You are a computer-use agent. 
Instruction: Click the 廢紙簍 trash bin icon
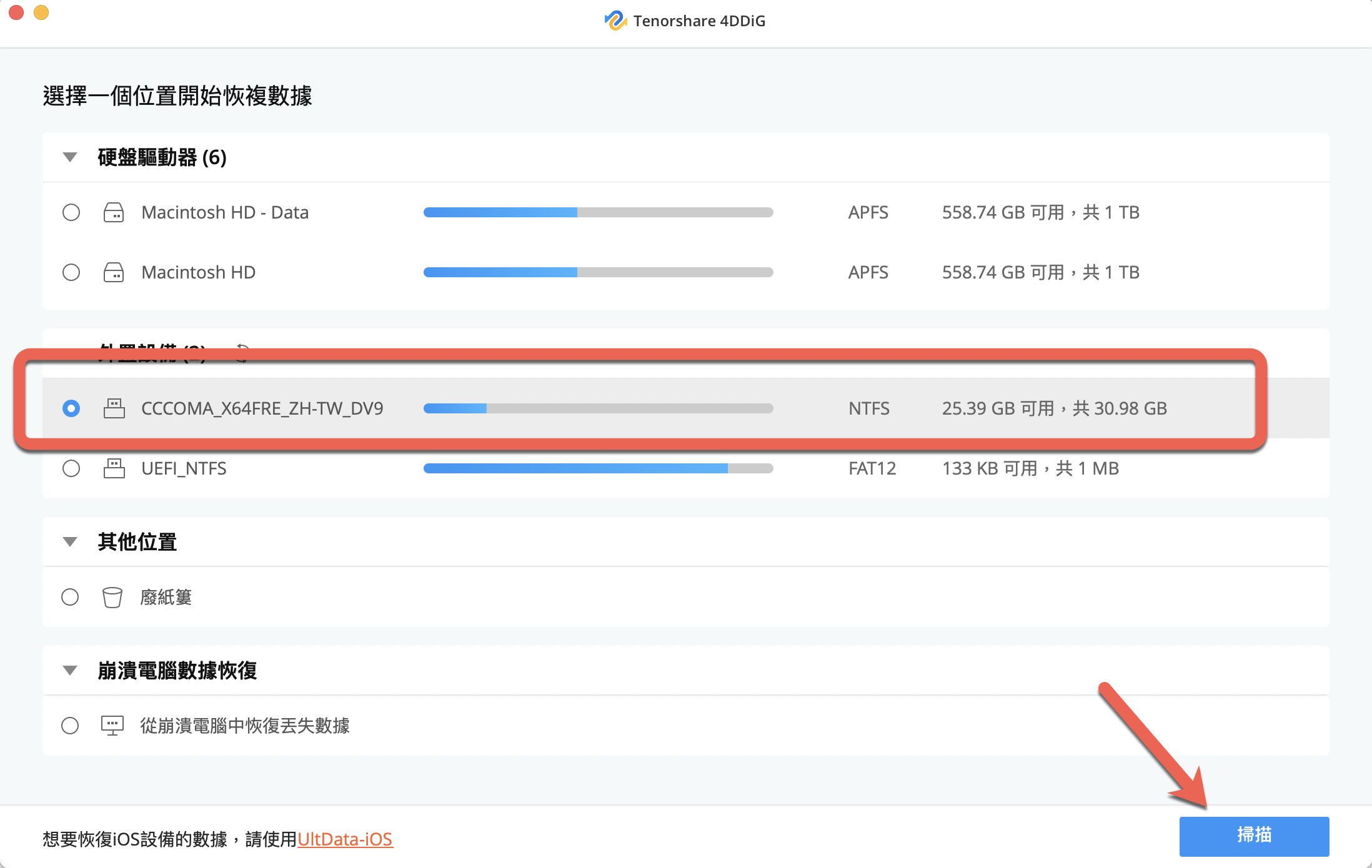point(112,597)
